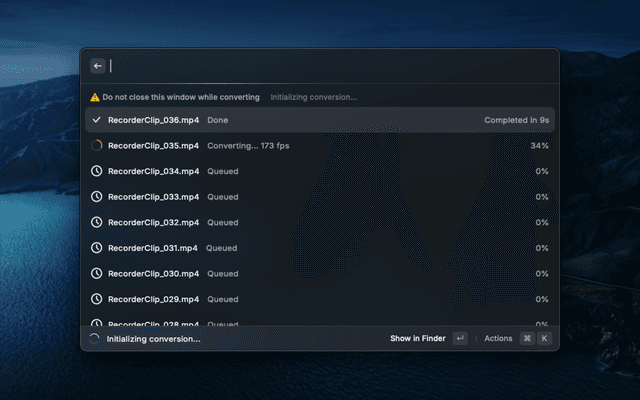This screenshot has width=640, height=400.
Task: Select the queued RecorderClip_029.mp4 item
Action: coord(320,299)
